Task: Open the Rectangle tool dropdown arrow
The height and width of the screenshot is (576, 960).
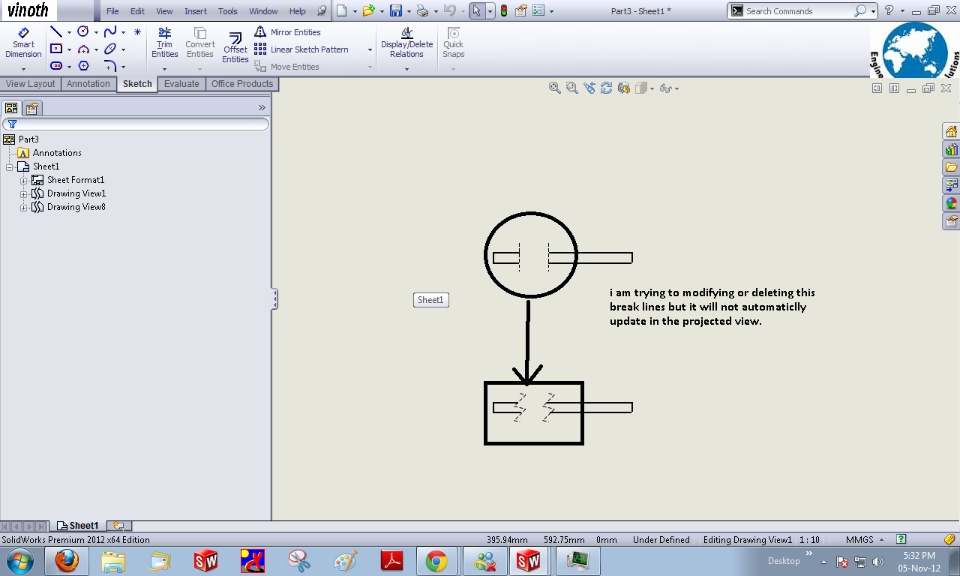Action: 69,50
